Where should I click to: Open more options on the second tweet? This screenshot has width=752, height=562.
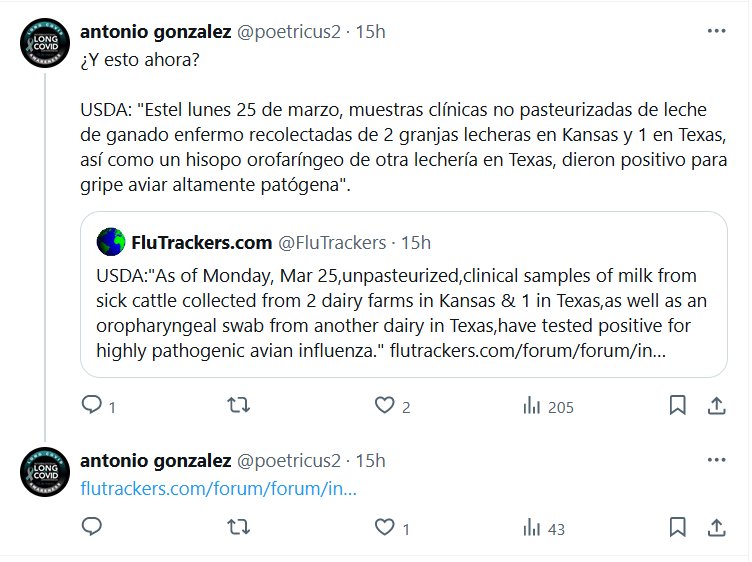(717, 460)
